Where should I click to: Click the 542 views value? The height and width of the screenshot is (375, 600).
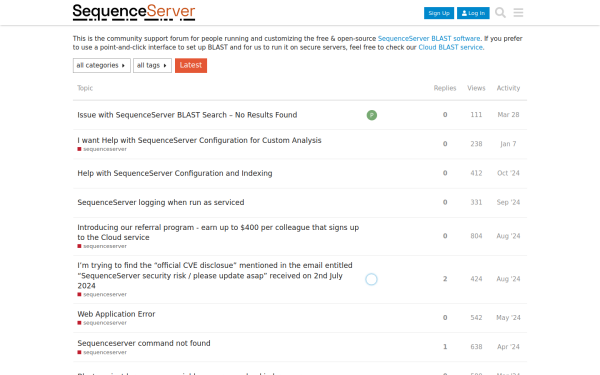tap(476, 318)
